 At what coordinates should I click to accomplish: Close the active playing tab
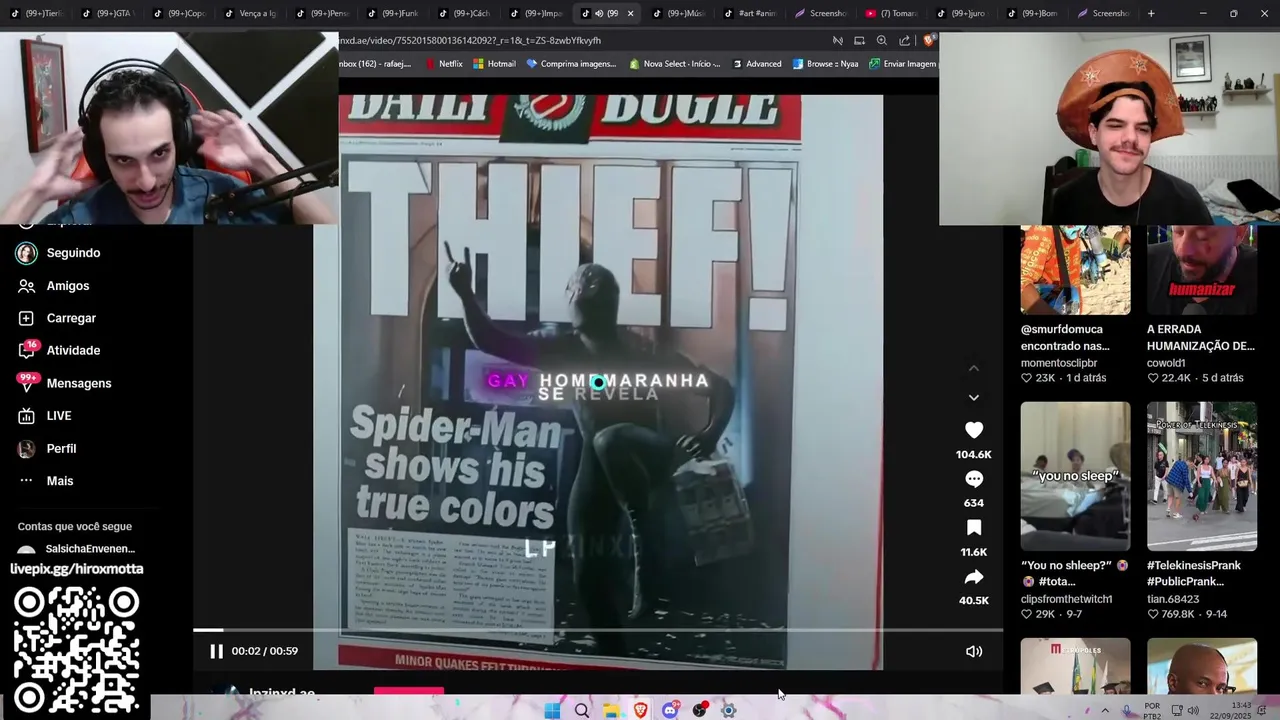click(x=630, y=14)
